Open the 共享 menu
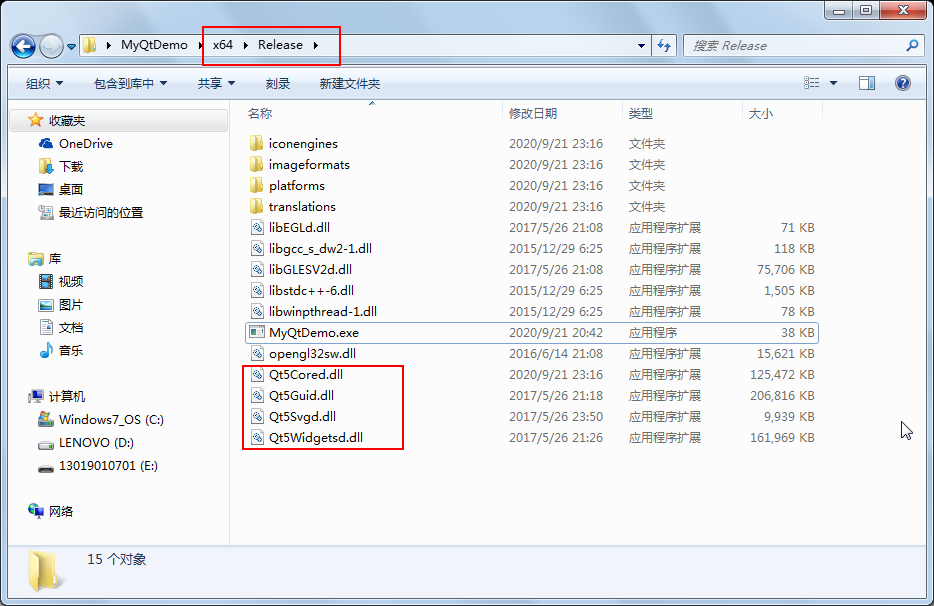The image size is (934, 606). point(213,83)
